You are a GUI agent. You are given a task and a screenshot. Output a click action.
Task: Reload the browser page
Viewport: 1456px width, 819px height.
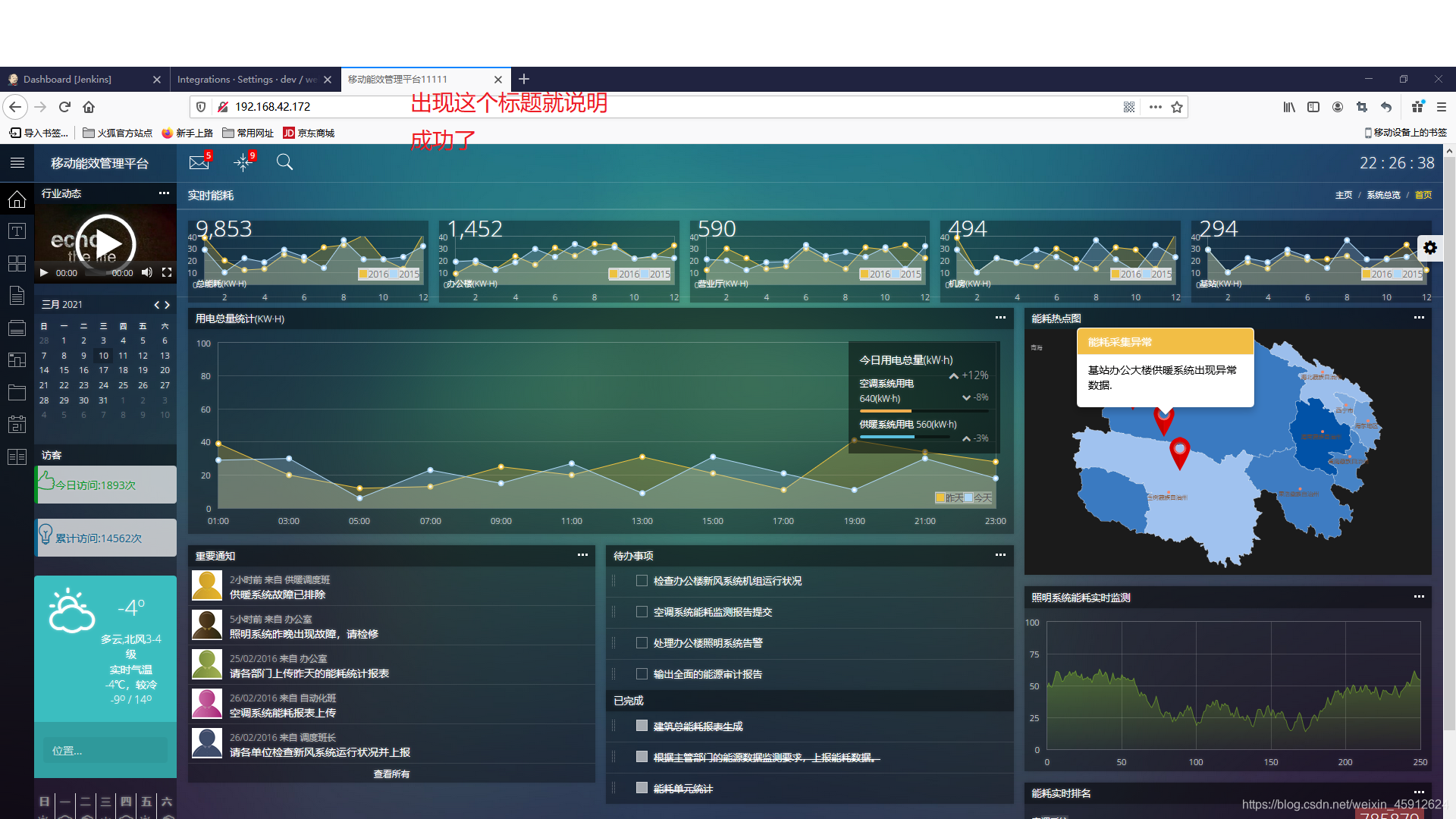(x=64, y=107)
